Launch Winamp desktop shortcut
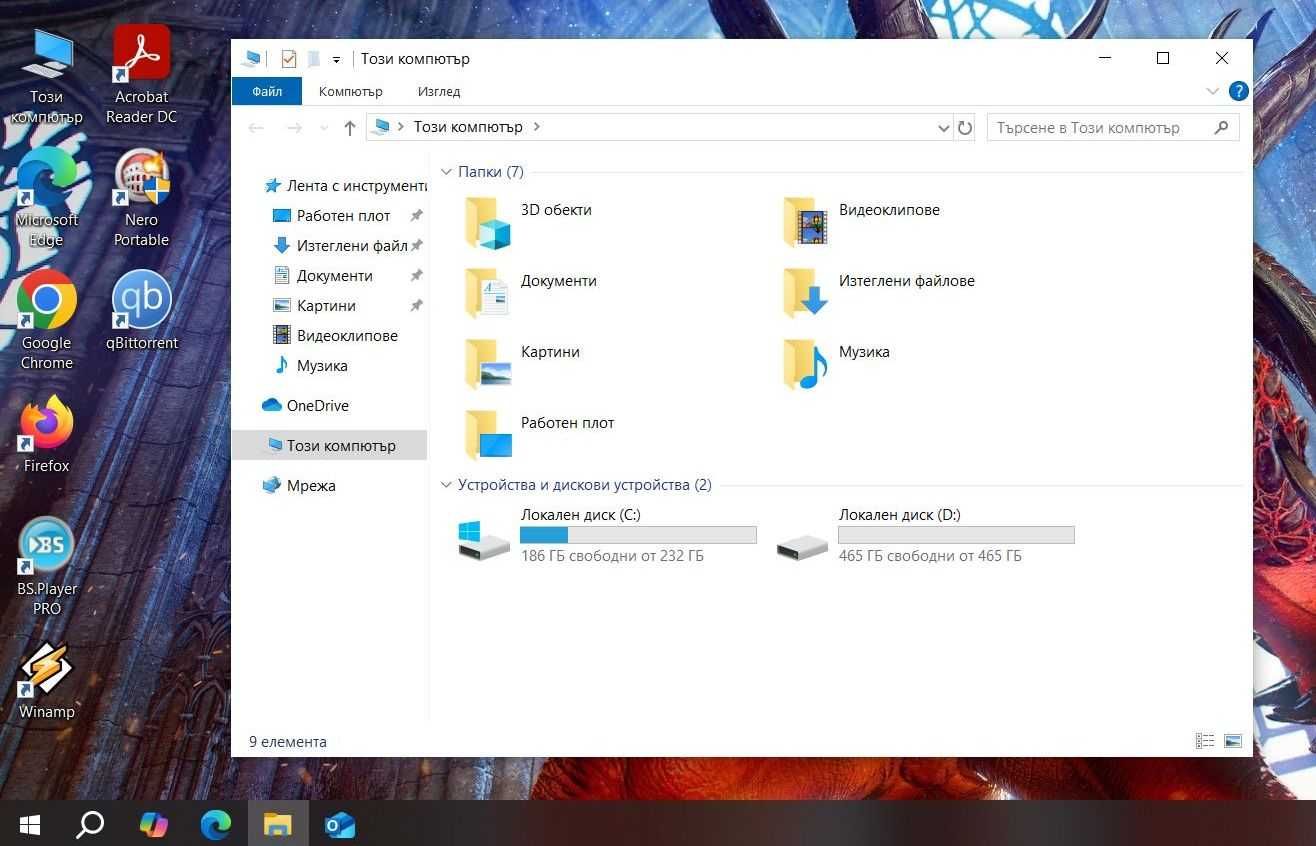 (47, 681)
